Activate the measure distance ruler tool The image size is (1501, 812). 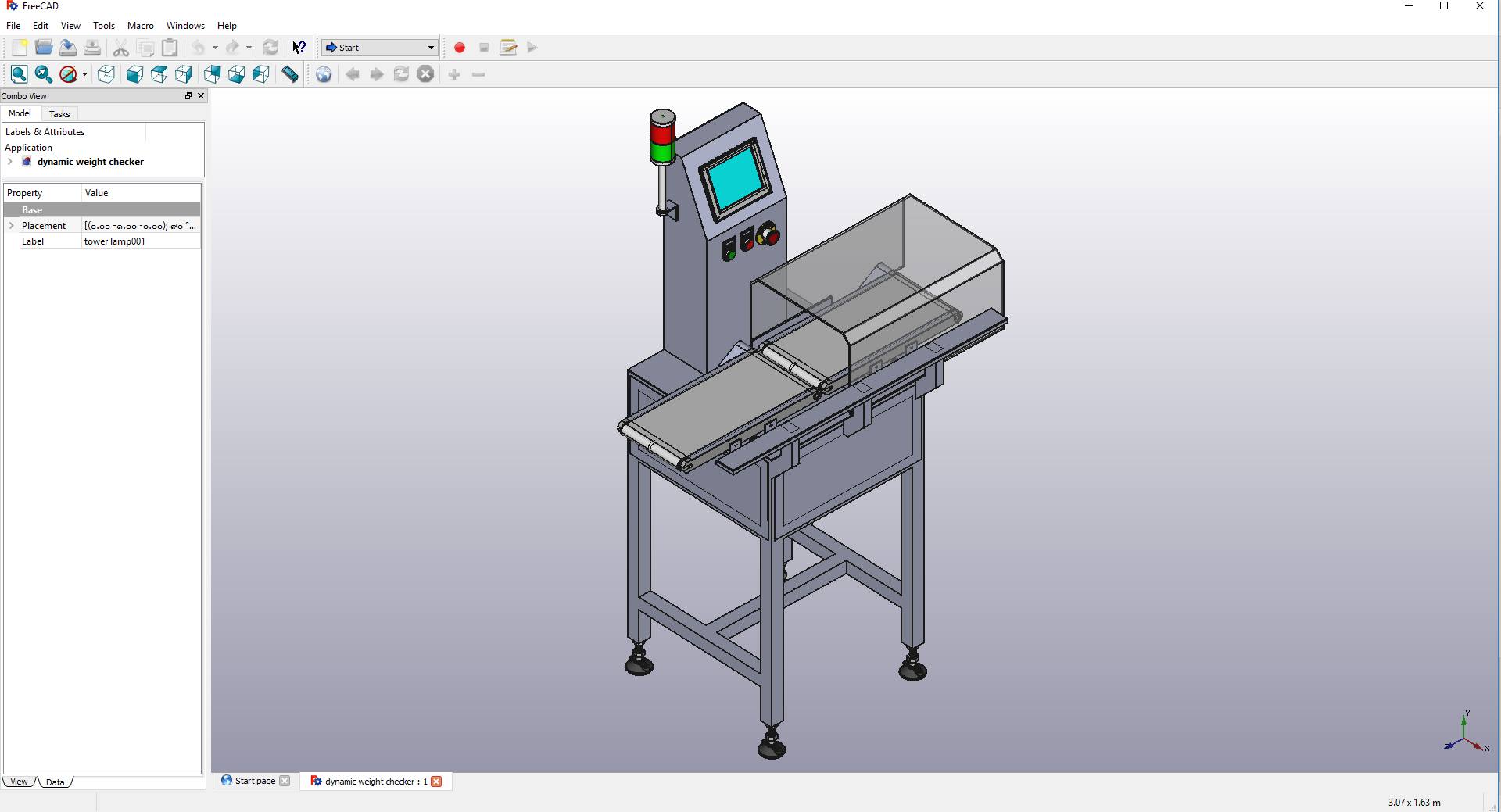(x=290, y=74)
